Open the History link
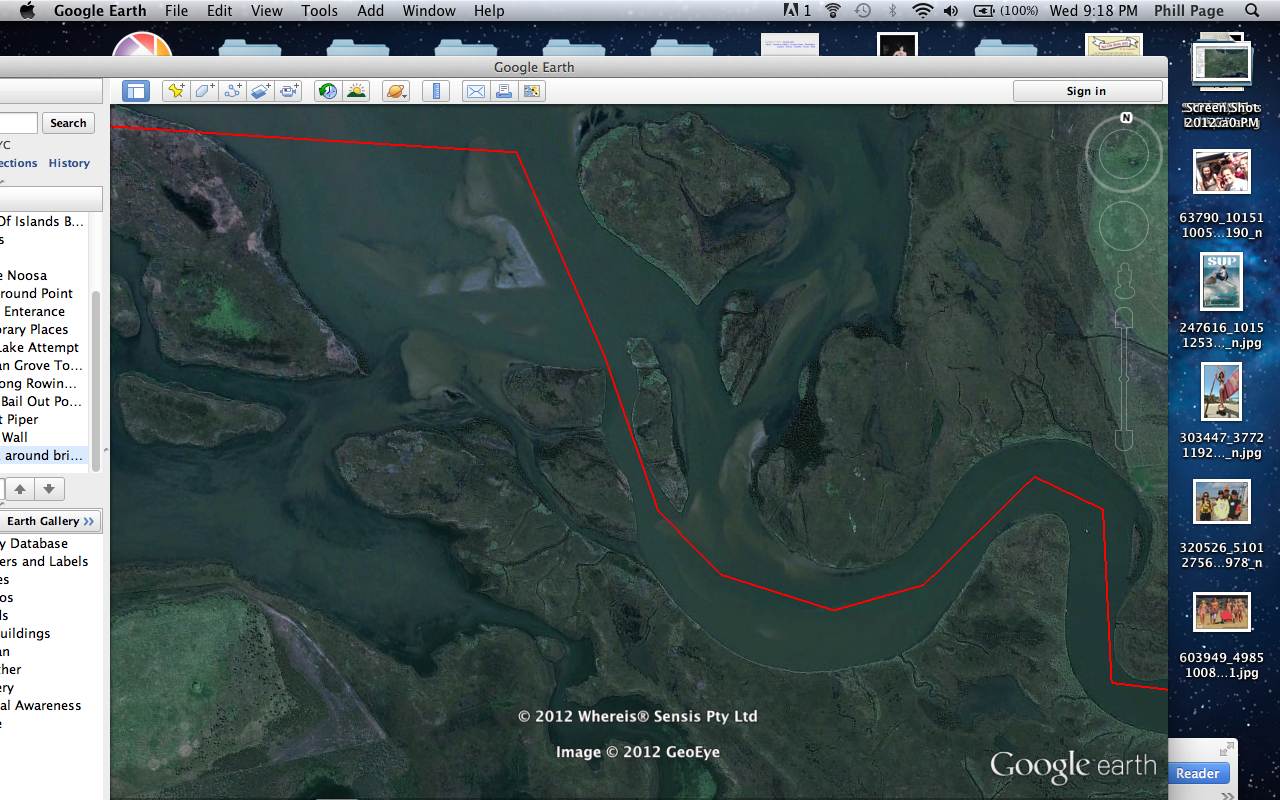The height and width of the screenshot is (800, 1280). pyautogui.click(x=69, y=163)
